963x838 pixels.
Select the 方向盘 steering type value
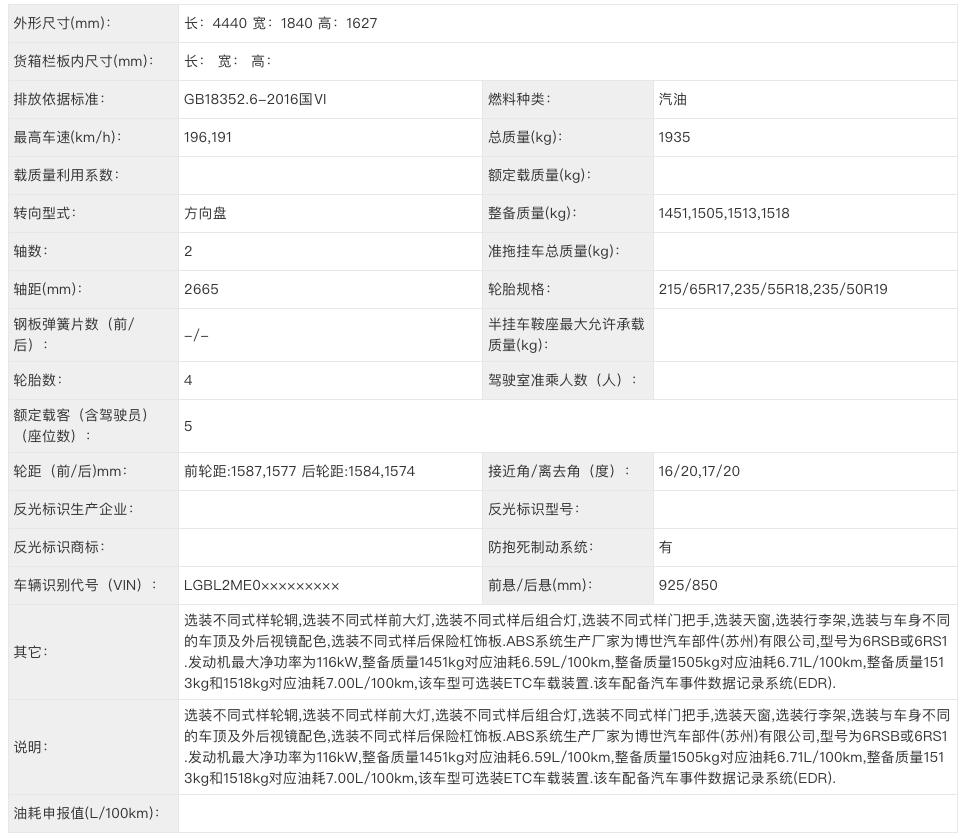click(202, 214)
